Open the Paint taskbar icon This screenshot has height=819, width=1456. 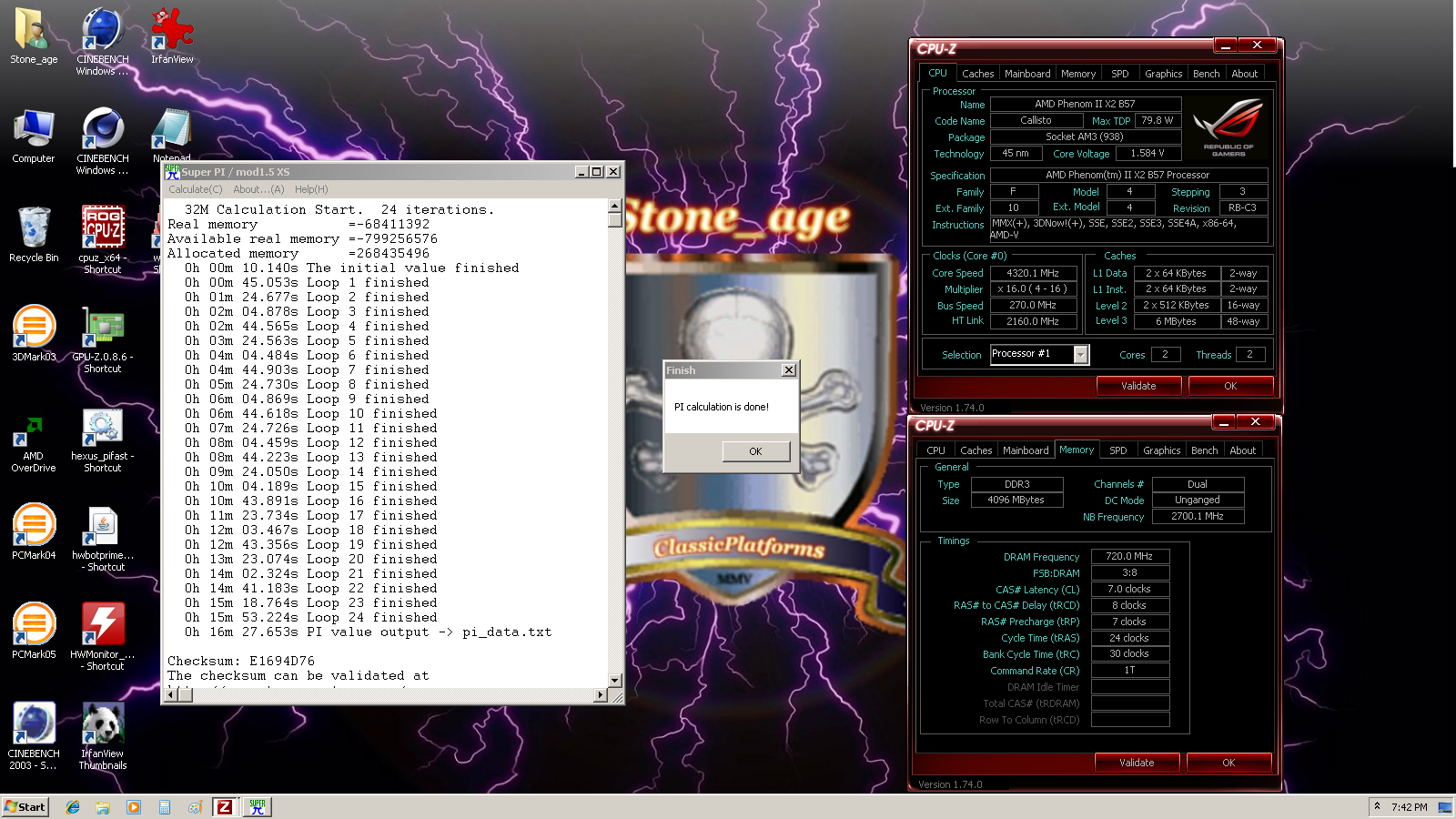pyautogui.click(x=195, y=807)
